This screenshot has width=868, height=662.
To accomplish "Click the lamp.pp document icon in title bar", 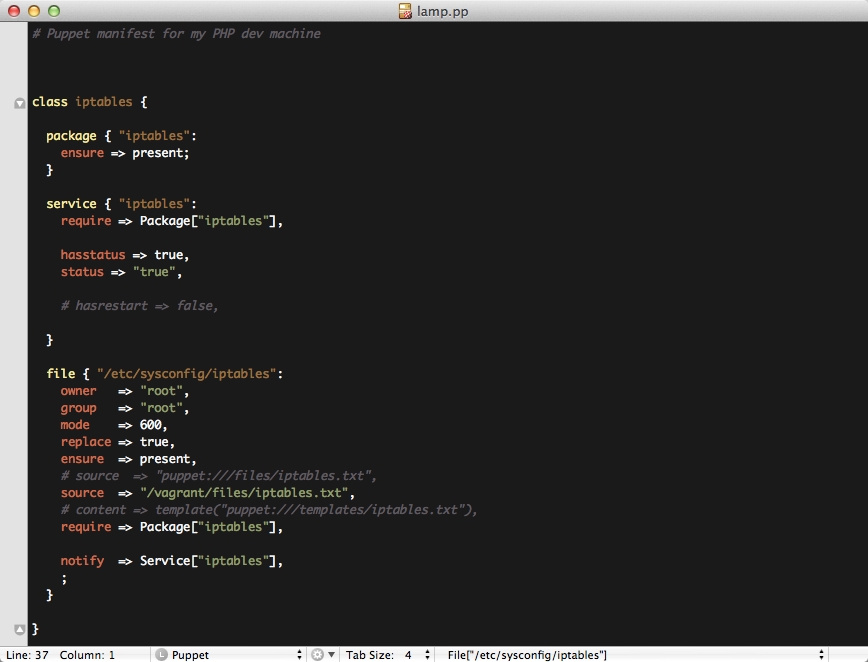I will click(x=405, y=11).
